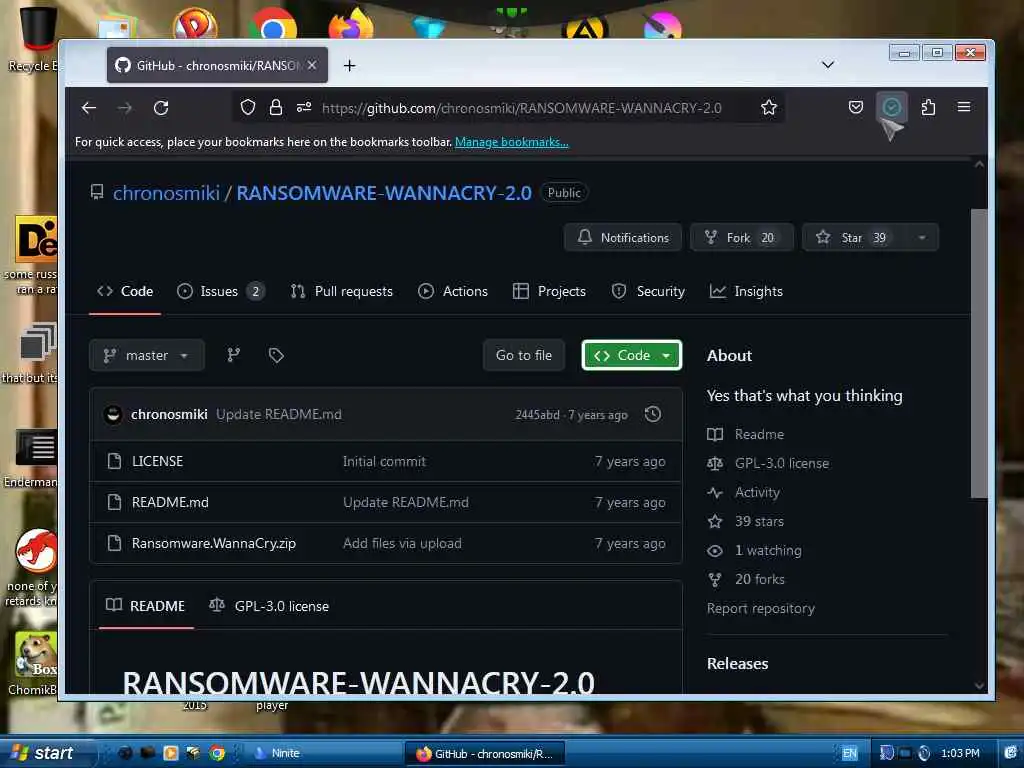Open the chronosmiki commit author avatar

113,414
